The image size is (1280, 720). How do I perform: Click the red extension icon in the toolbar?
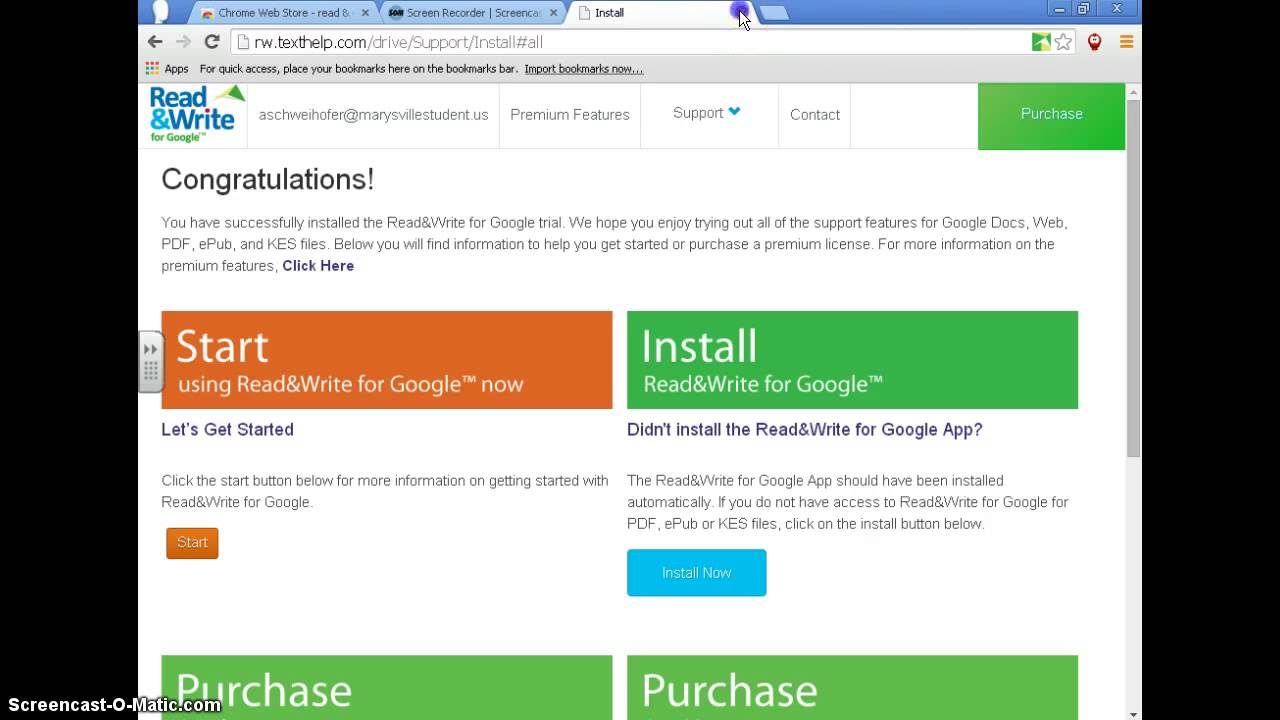point(1095,42)
